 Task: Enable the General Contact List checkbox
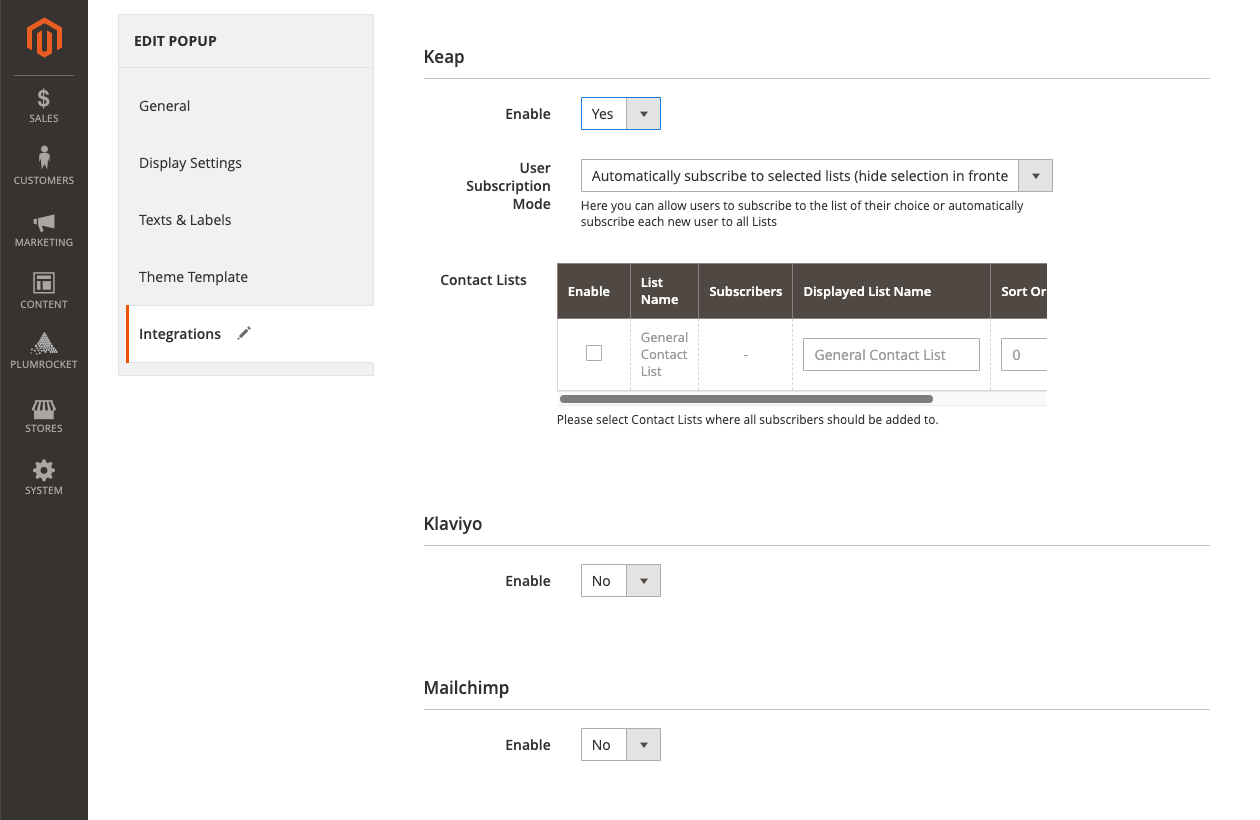pyautogui.click(x=593, y=353)
